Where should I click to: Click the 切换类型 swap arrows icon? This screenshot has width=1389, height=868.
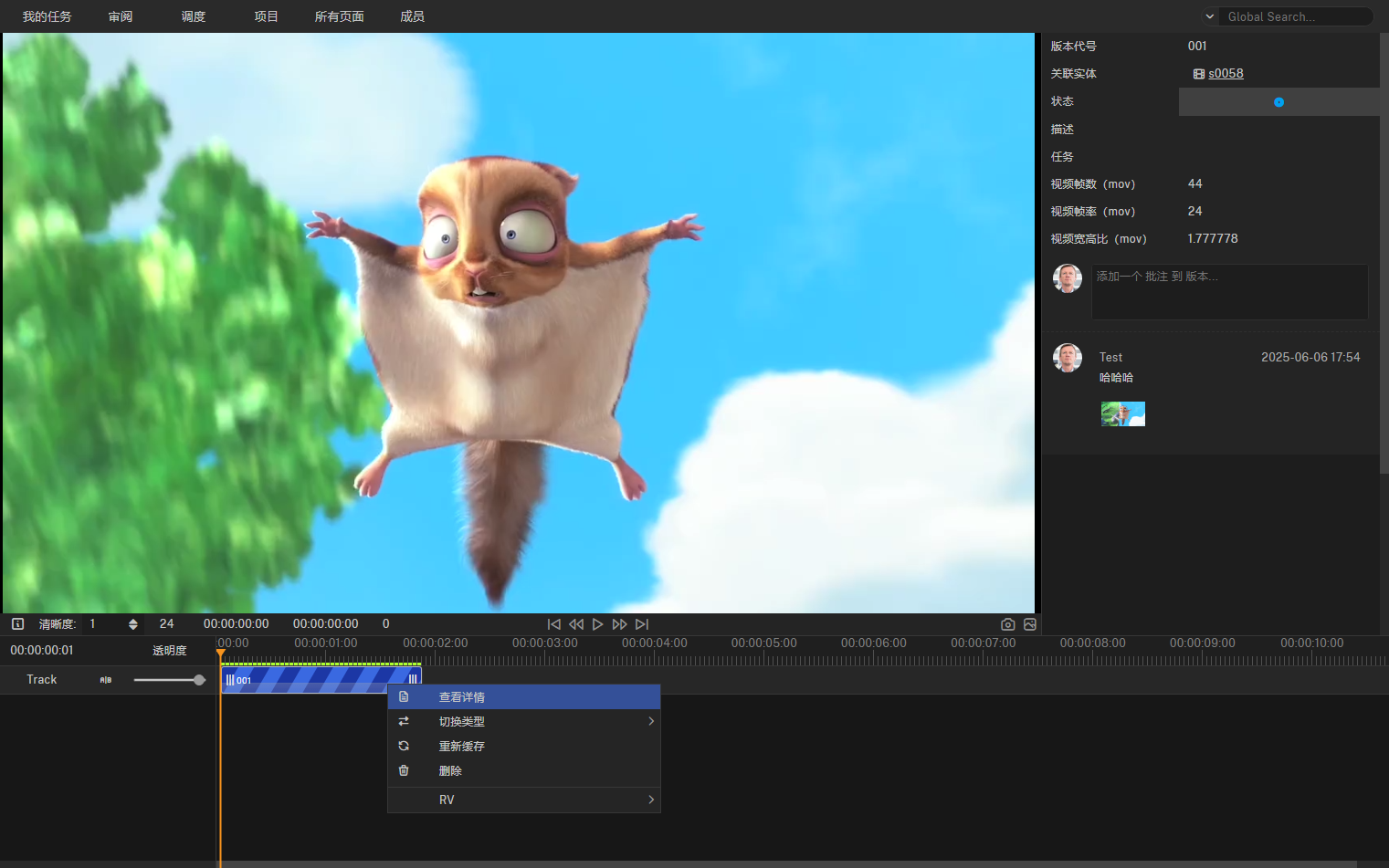point(404,721)
